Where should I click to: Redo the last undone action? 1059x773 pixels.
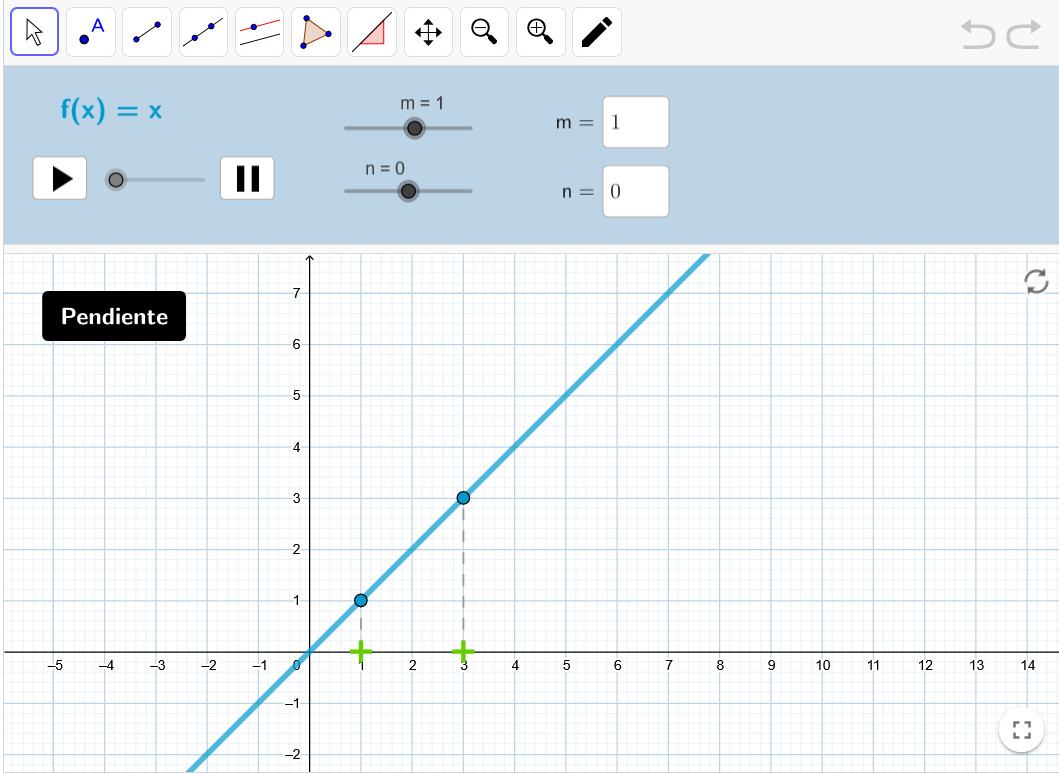(x=1023, y=35)
